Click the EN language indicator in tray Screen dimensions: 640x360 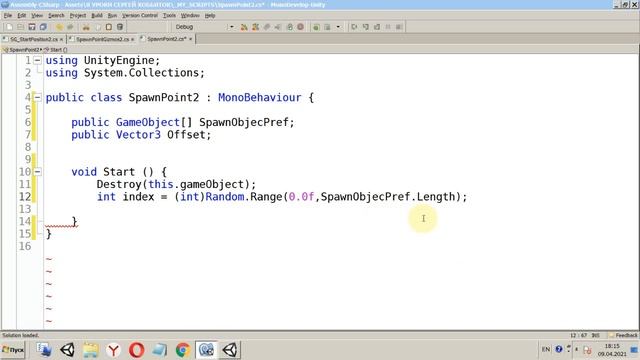click(x=546, y=349)
